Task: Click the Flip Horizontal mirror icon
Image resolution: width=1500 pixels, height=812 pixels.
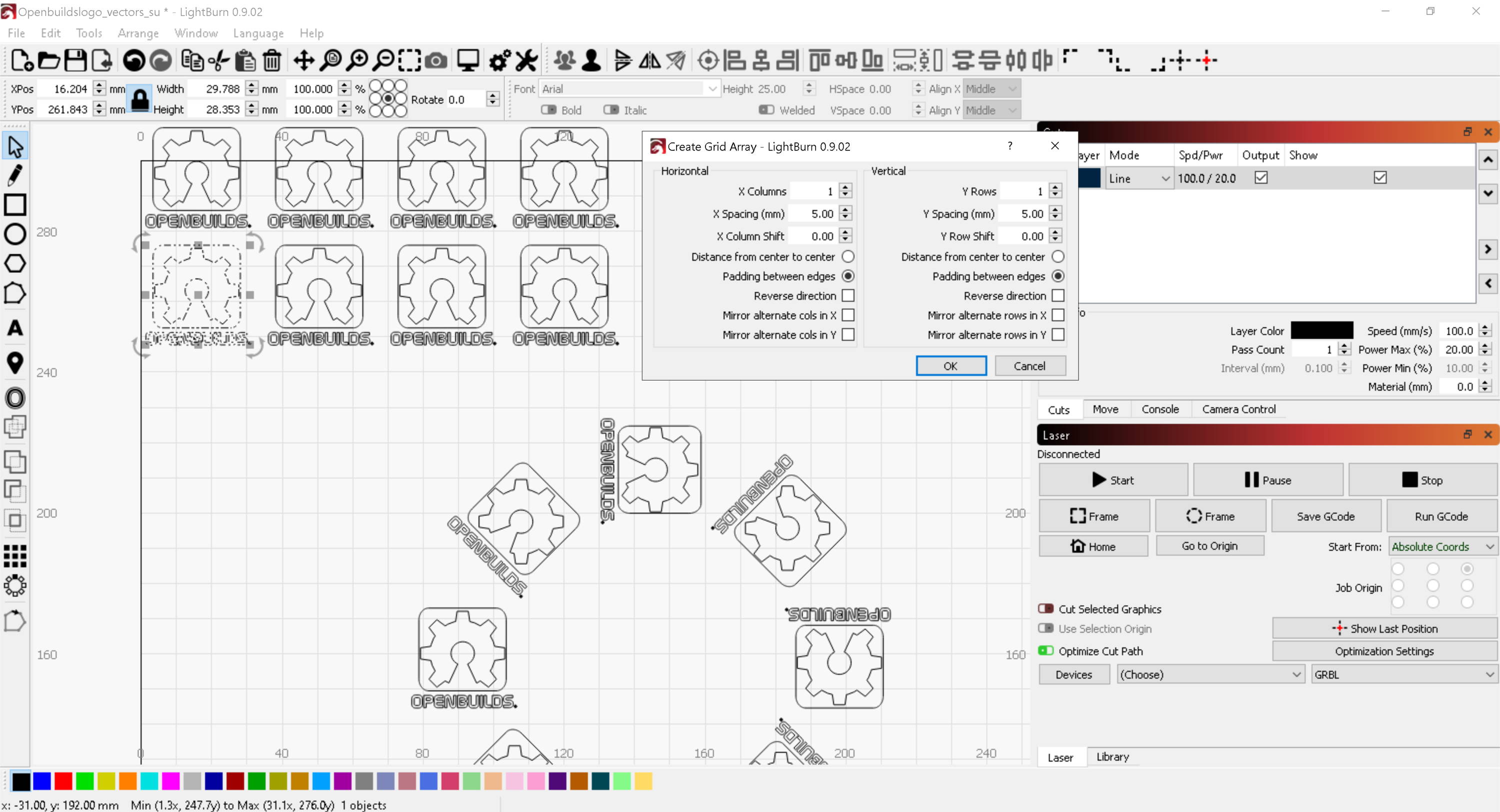Action: click(x=650, y=60)
